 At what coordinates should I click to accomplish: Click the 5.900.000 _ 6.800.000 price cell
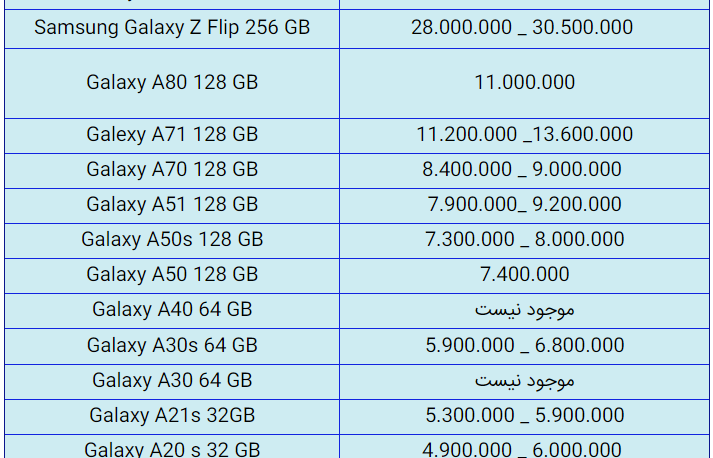point(524,345)
